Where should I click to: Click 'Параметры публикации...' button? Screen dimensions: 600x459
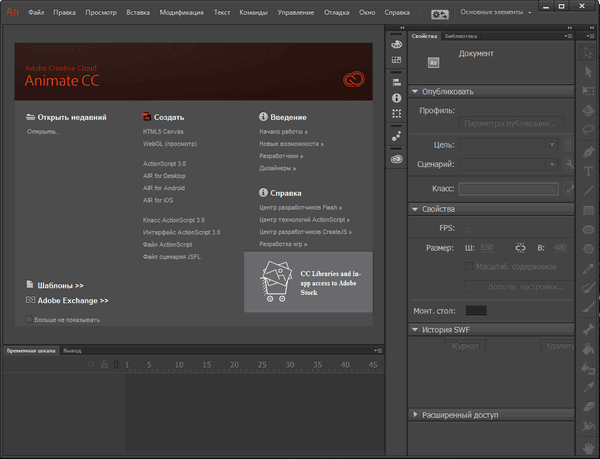tap(511, 123)
